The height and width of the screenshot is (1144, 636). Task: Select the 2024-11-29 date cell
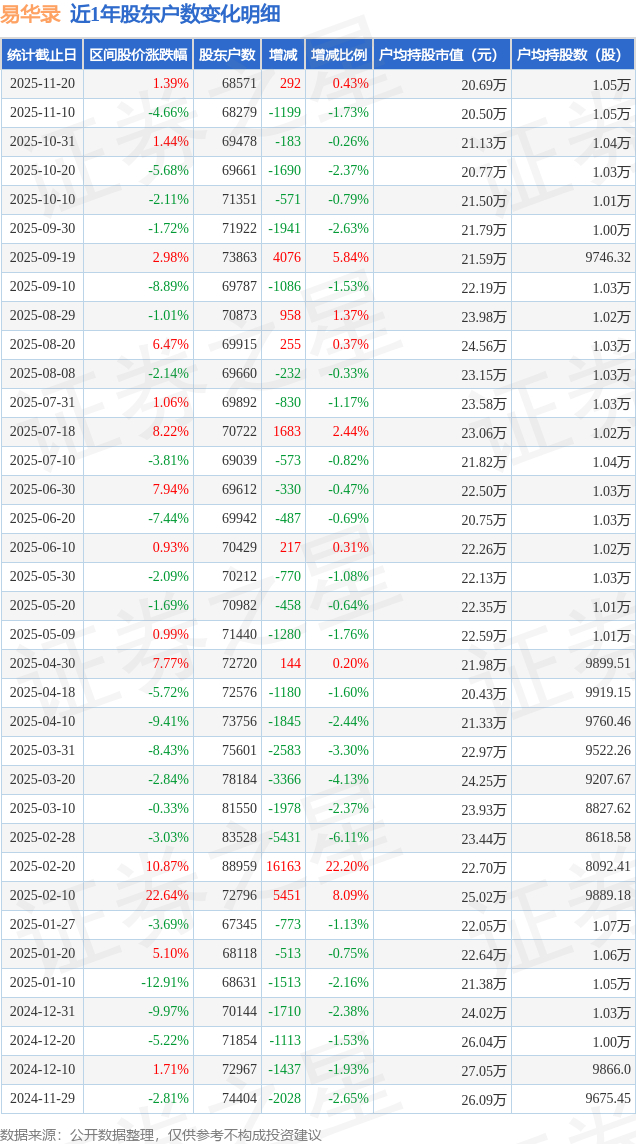click(x=42, y=1099)
